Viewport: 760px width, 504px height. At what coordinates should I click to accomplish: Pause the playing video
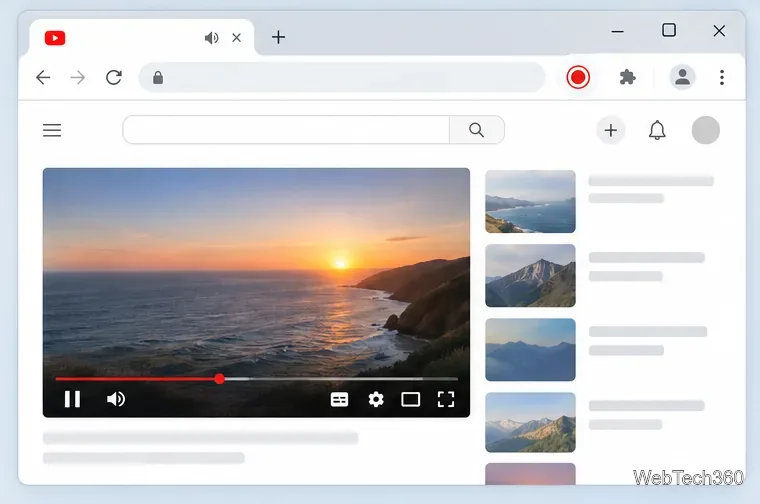(x=72, y=399)
